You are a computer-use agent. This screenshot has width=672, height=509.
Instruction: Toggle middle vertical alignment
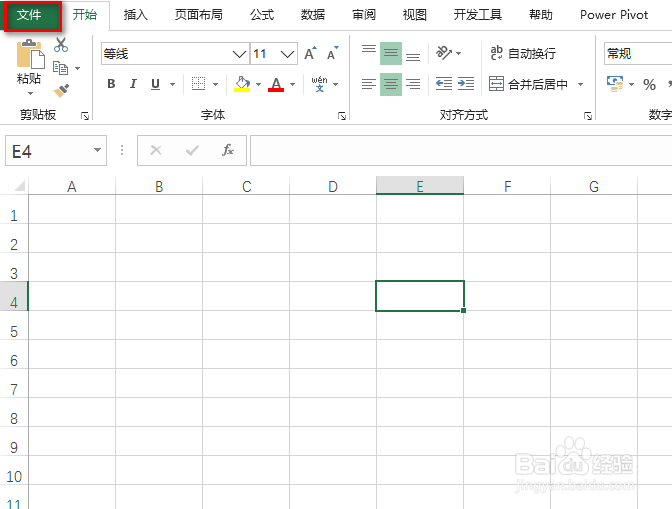pos(390,53)
